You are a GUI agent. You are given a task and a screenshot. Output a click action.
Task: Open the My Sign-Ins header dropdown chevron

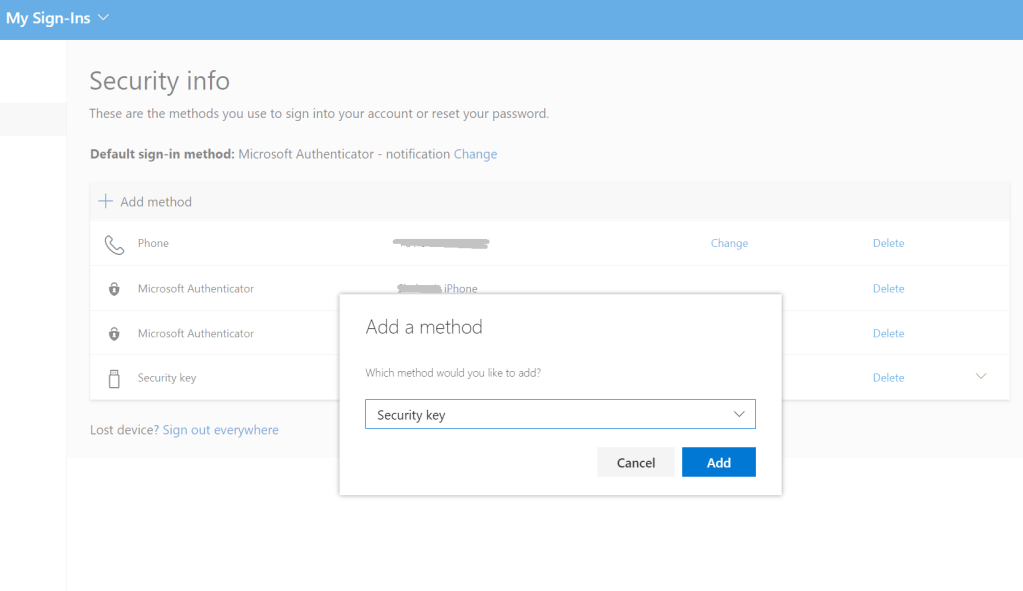pyautogui.click(x=105, y=19)
